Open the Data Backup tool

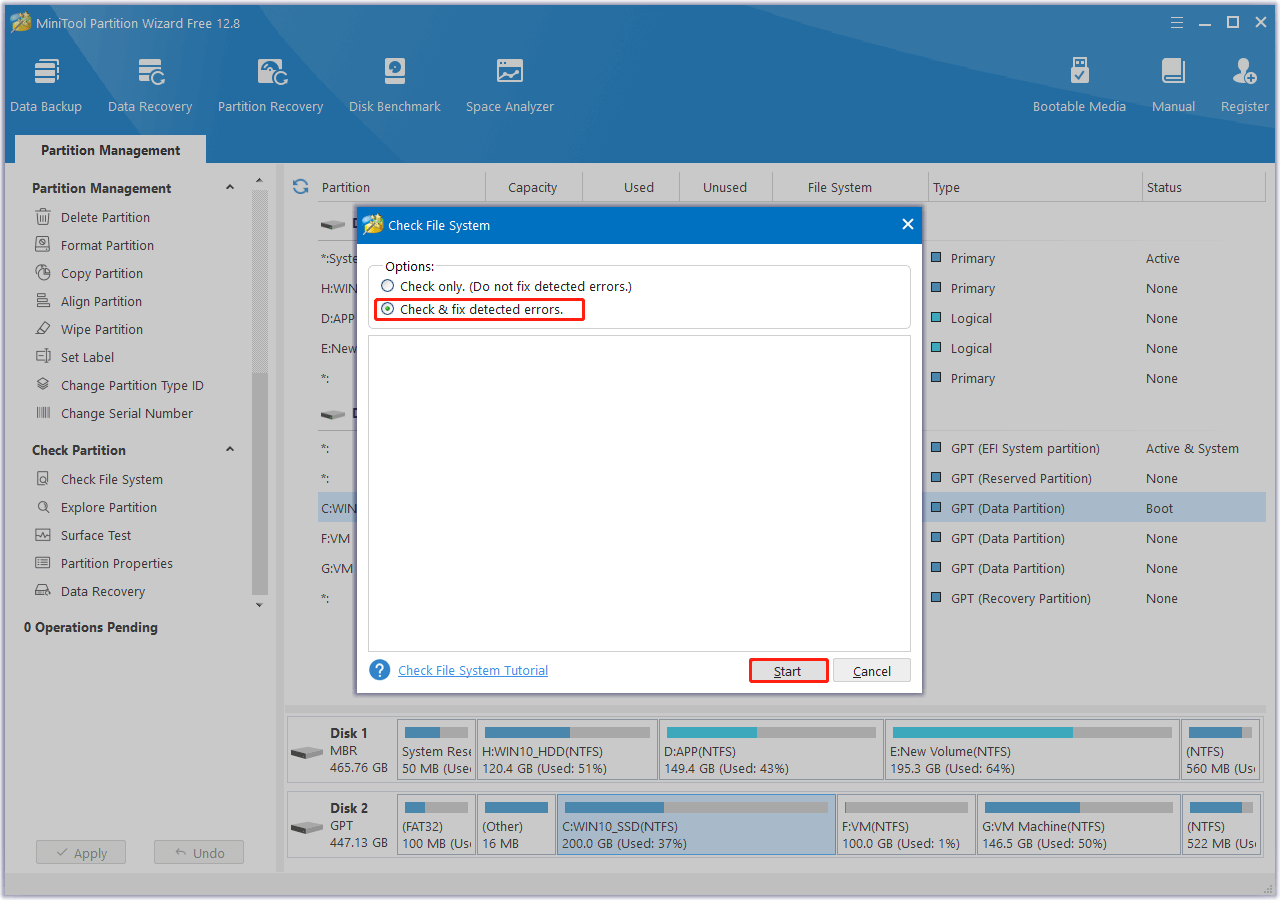pyautogui.click(x=46, y=86)
